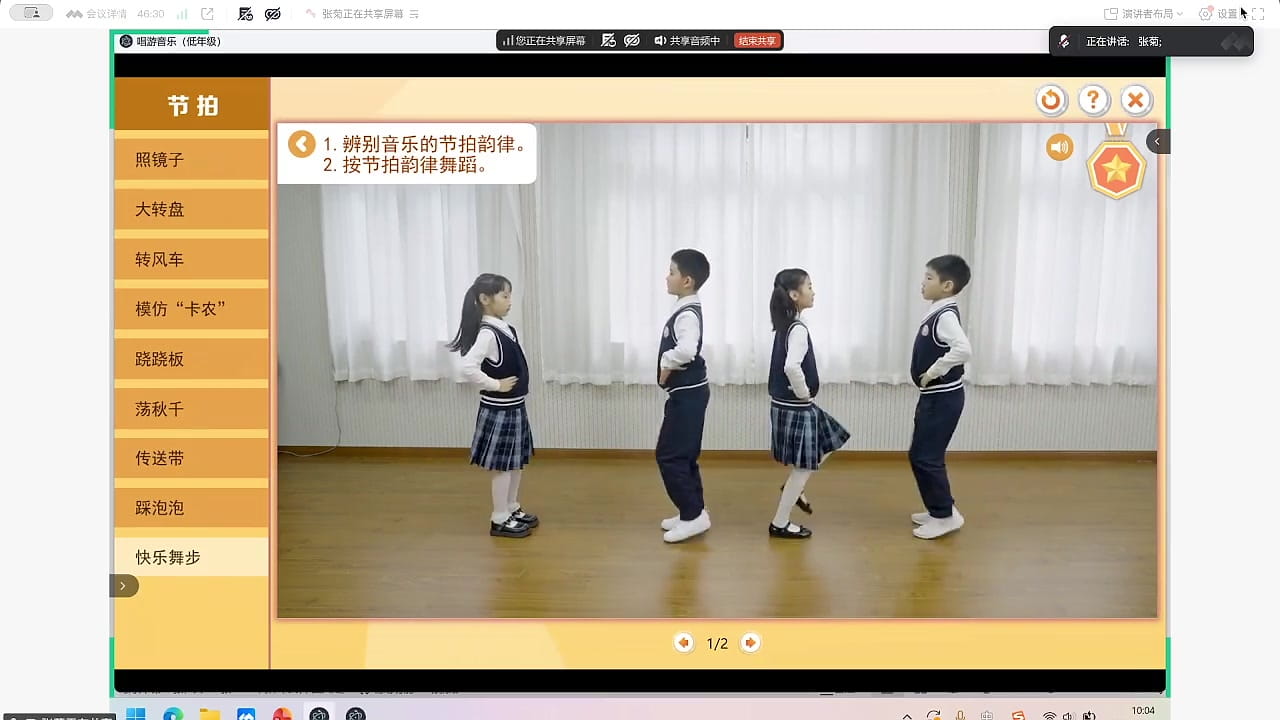Screen dimensions: 1280x720
Task: Expand the left sidebar arrow tab
Action: 123,586
